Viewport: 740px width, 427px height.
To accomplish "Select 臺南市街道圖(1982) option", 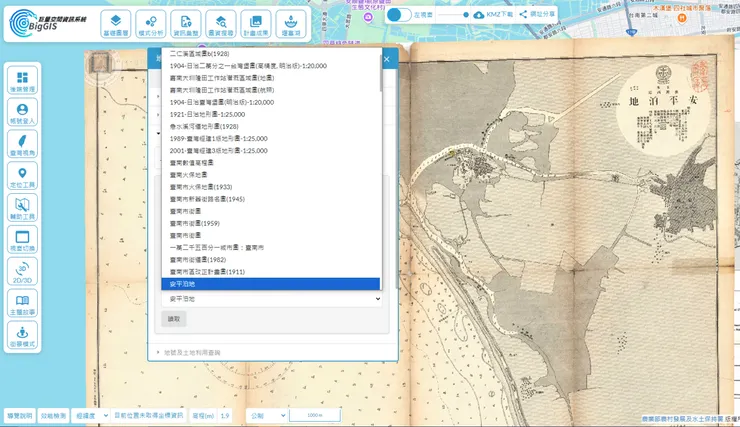I will click(270, 260).
